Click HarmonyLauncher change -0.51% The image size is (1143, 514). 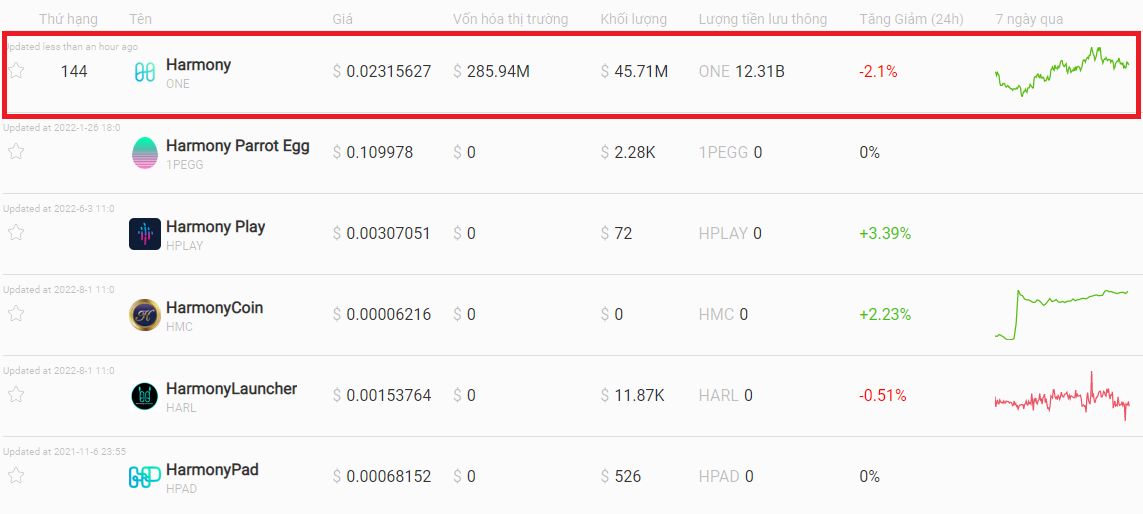pos(883,395)
